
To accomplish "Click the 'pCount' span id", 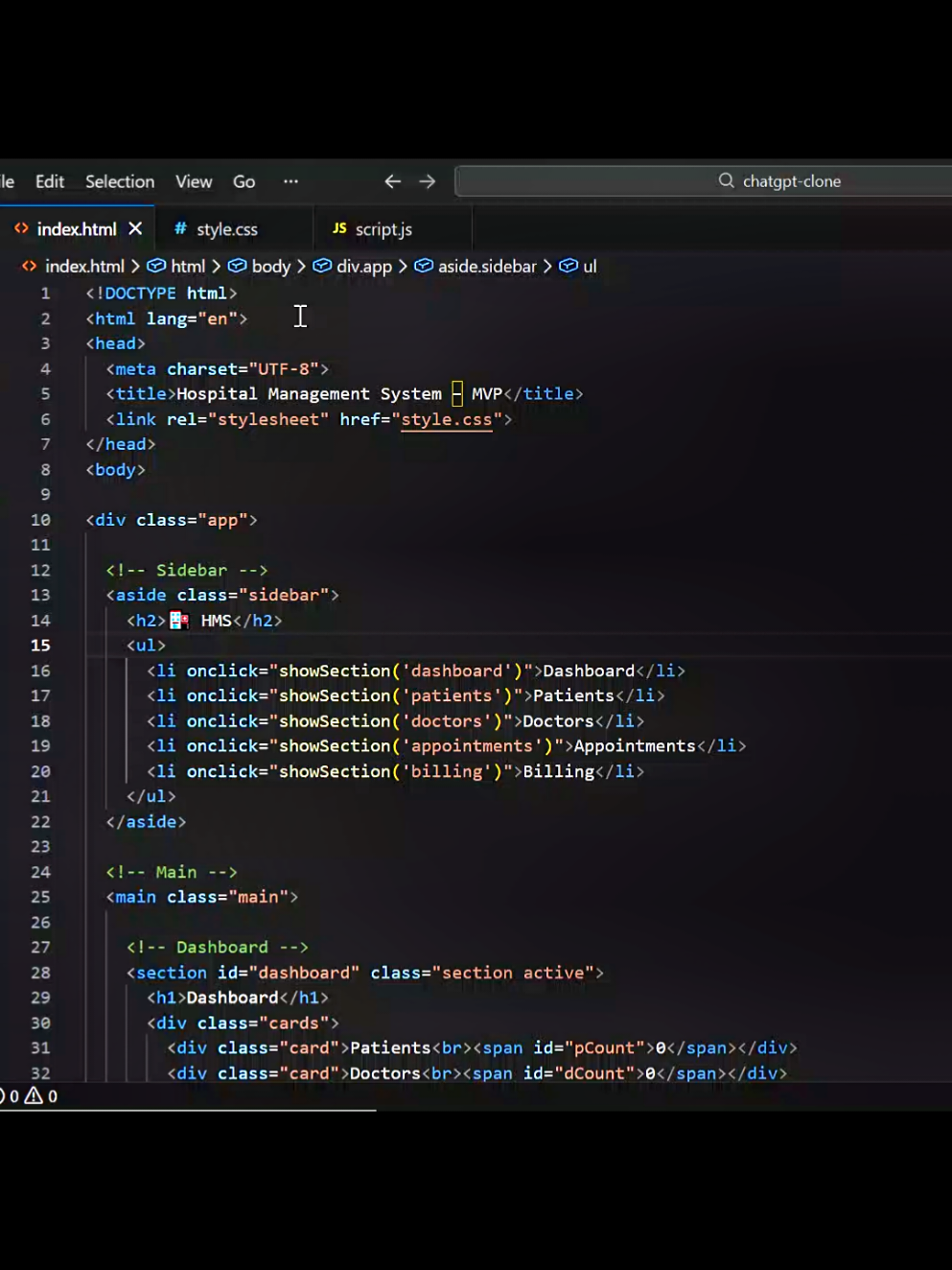I will click(x=604, y=1048).
